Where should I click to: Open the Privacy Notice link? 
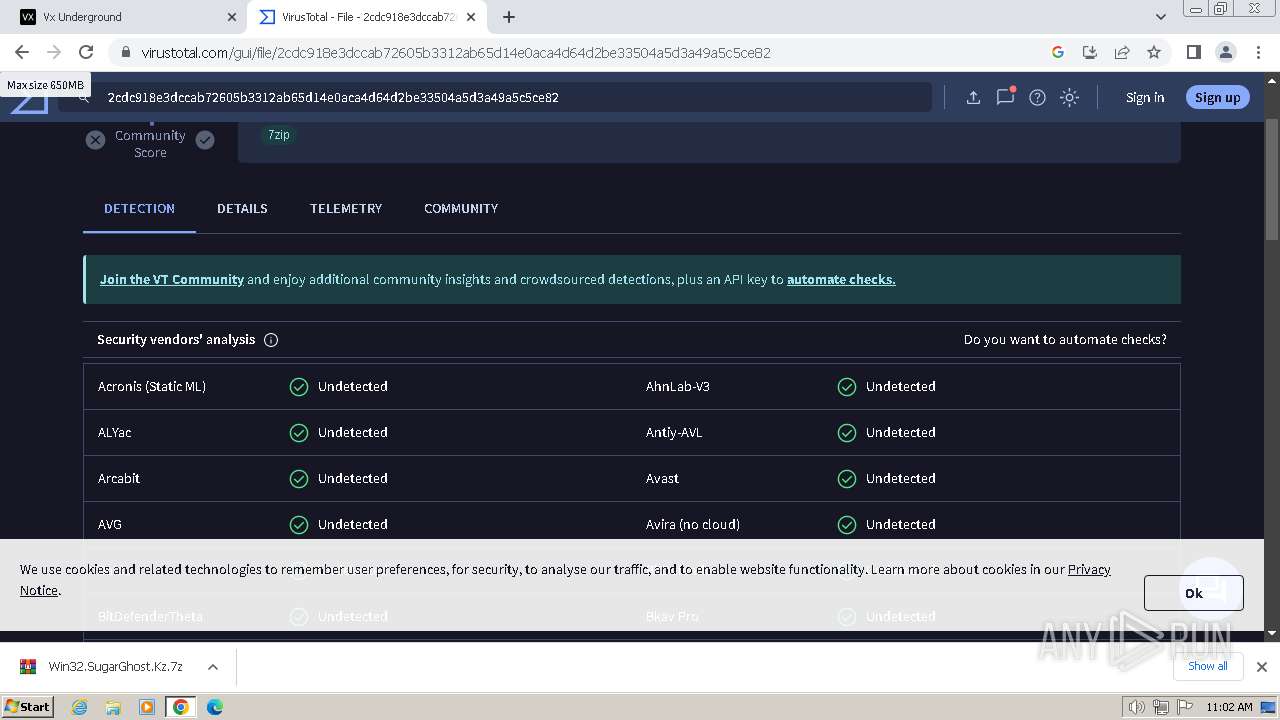click(x=1089, y=569)
